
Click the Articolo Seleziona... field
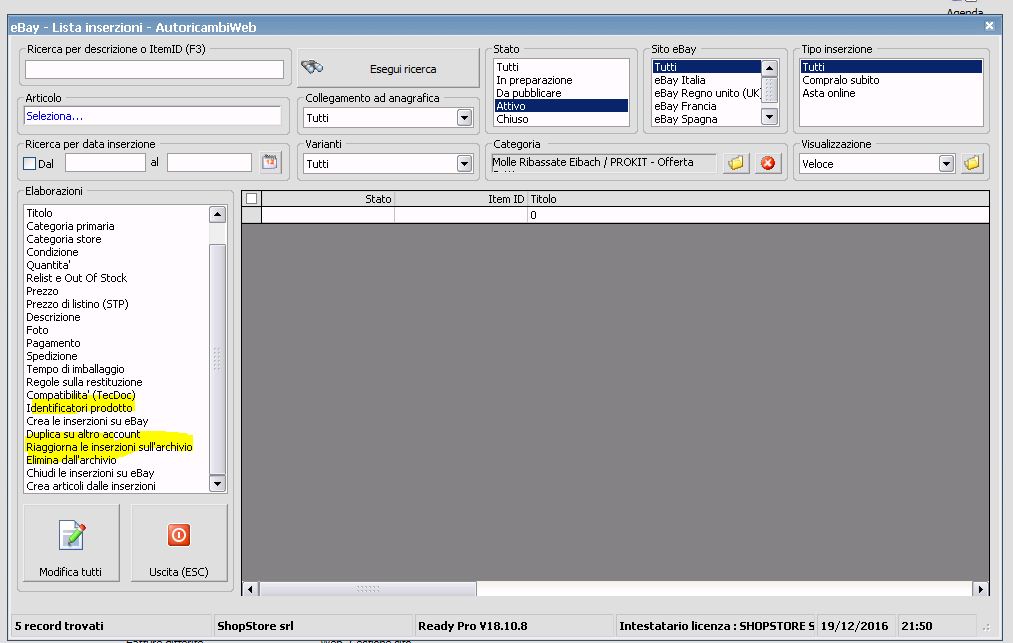(152, 116)
